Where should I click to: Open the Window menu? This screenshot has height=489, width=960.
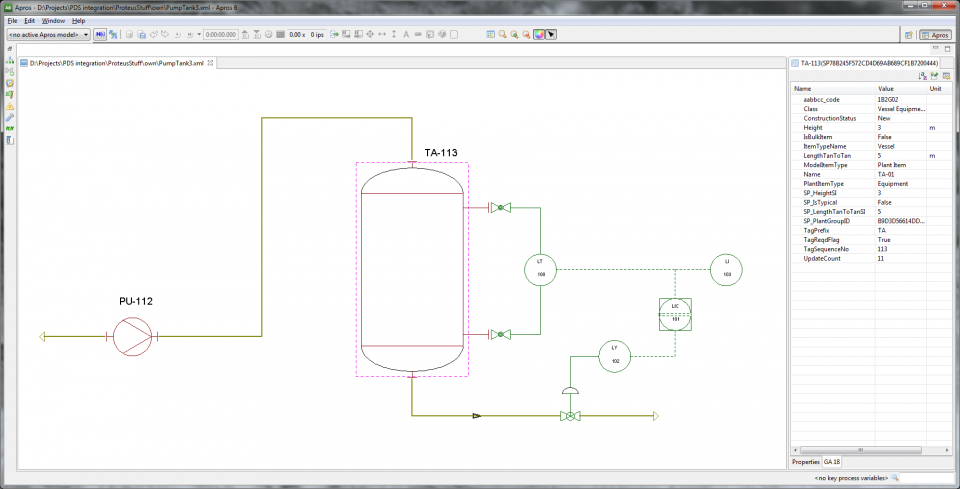(53, 21)
